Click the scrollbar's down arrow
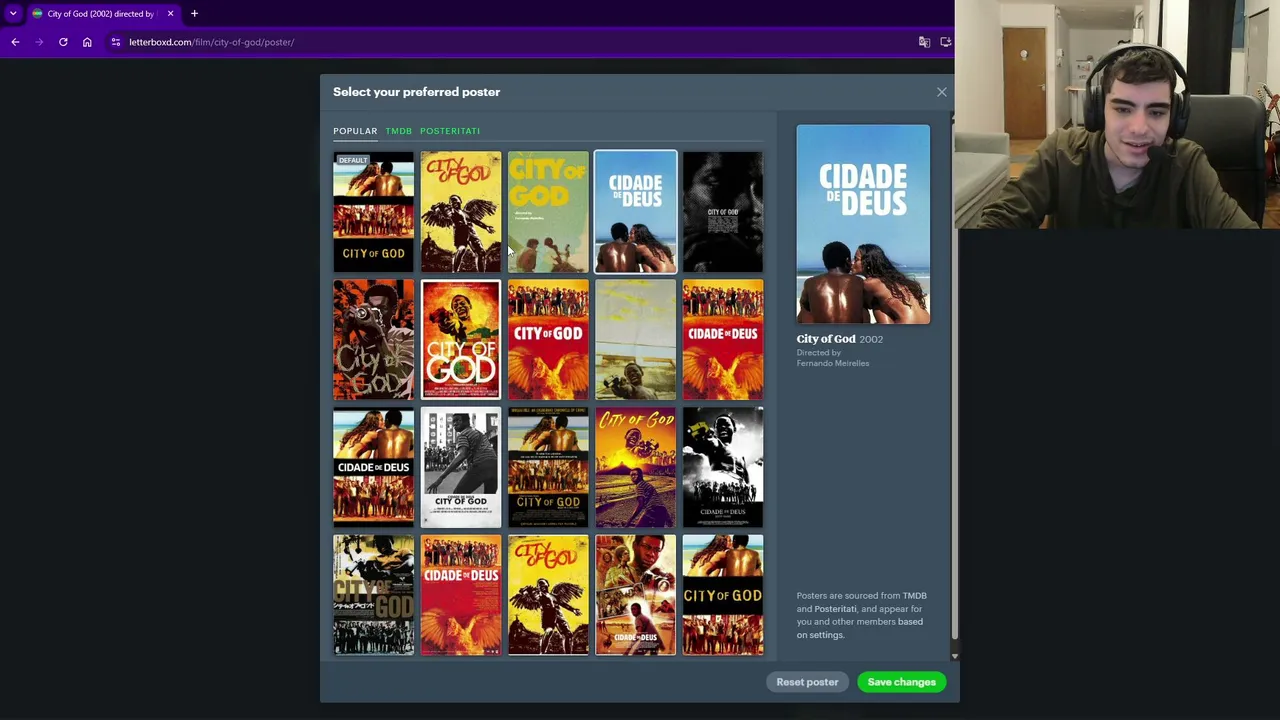Image resolution: width=1280 pixels, height=720 pixels. tap(955, 656)
